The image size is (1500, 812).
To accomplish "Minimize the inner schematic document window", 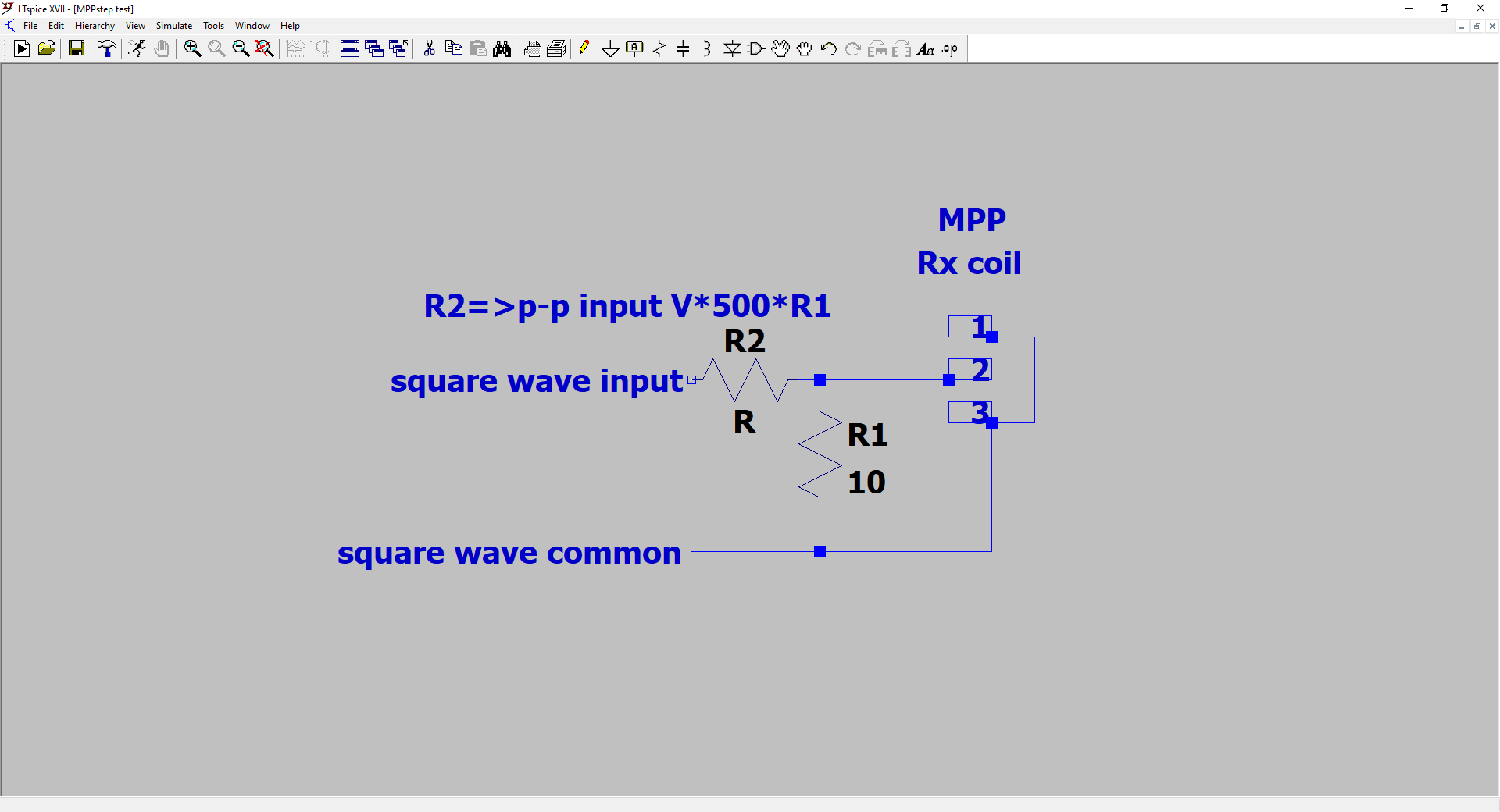I will (1461, 26).
